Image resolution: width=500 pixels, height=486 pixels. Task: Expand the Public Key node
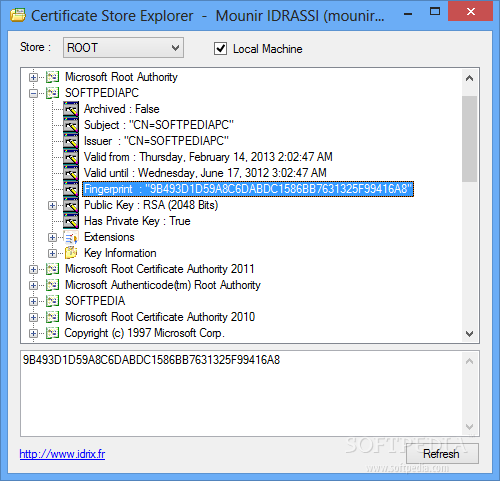point(52,205)
